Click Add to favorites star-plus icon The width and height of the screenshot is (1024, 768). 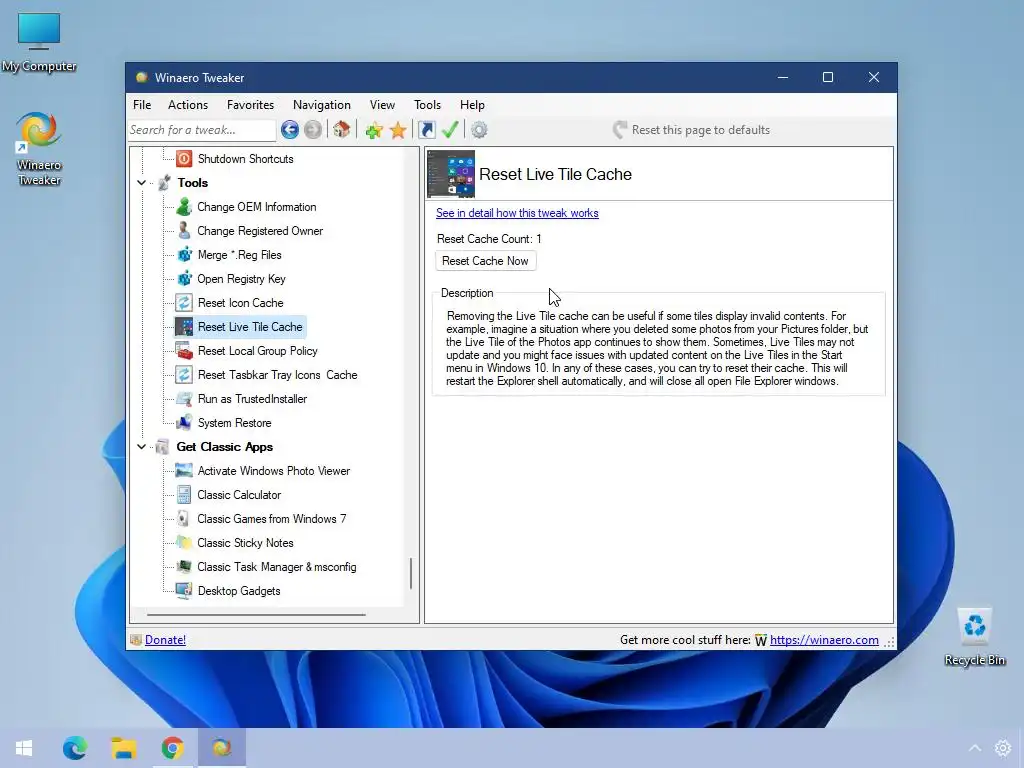[374, 130]
